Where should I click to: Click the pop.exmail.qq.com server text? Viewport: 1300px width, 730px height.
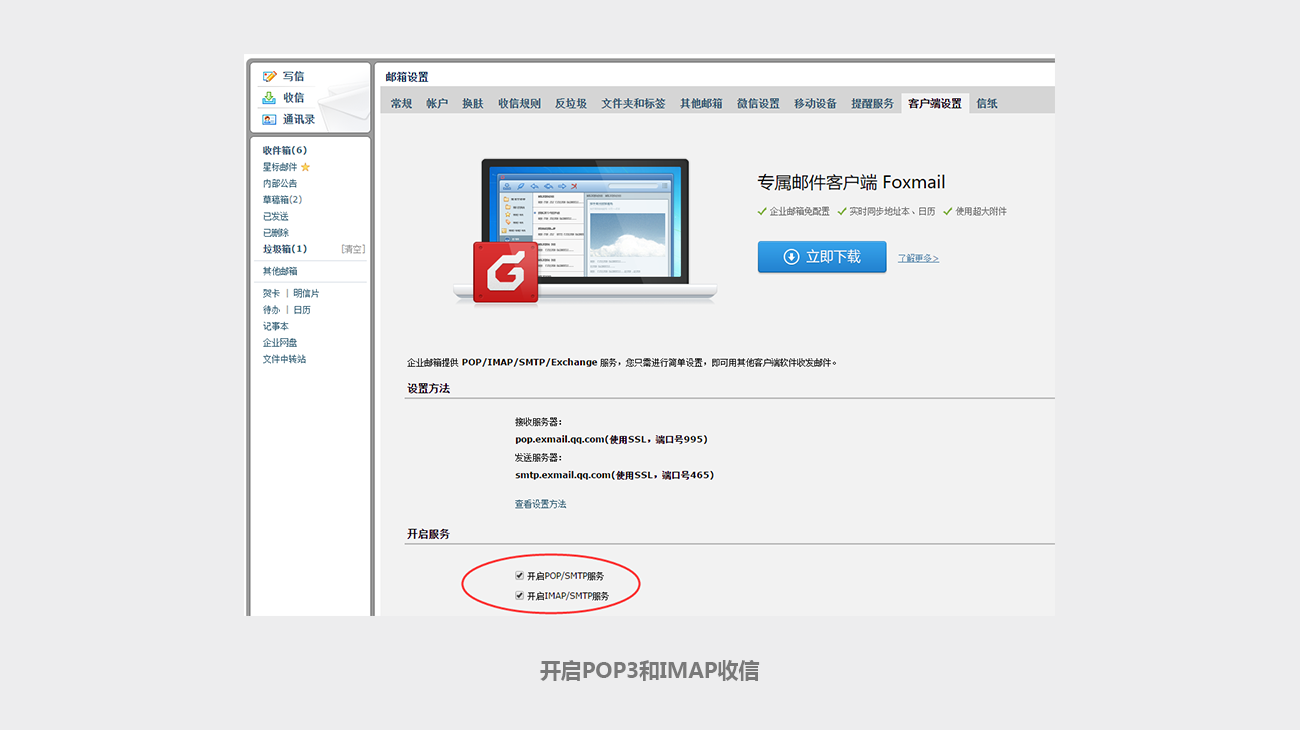[612, 439]
